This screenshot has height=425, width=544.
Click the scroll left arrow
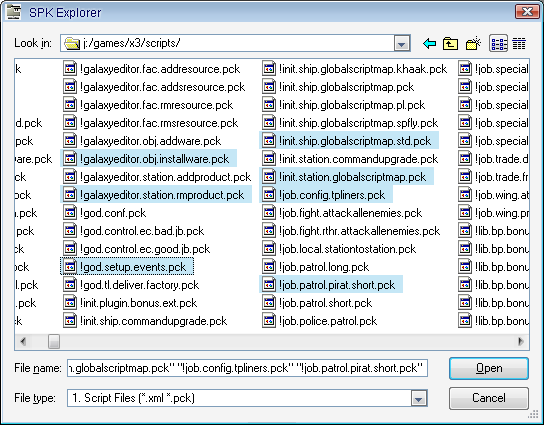[x=23, y=341]
